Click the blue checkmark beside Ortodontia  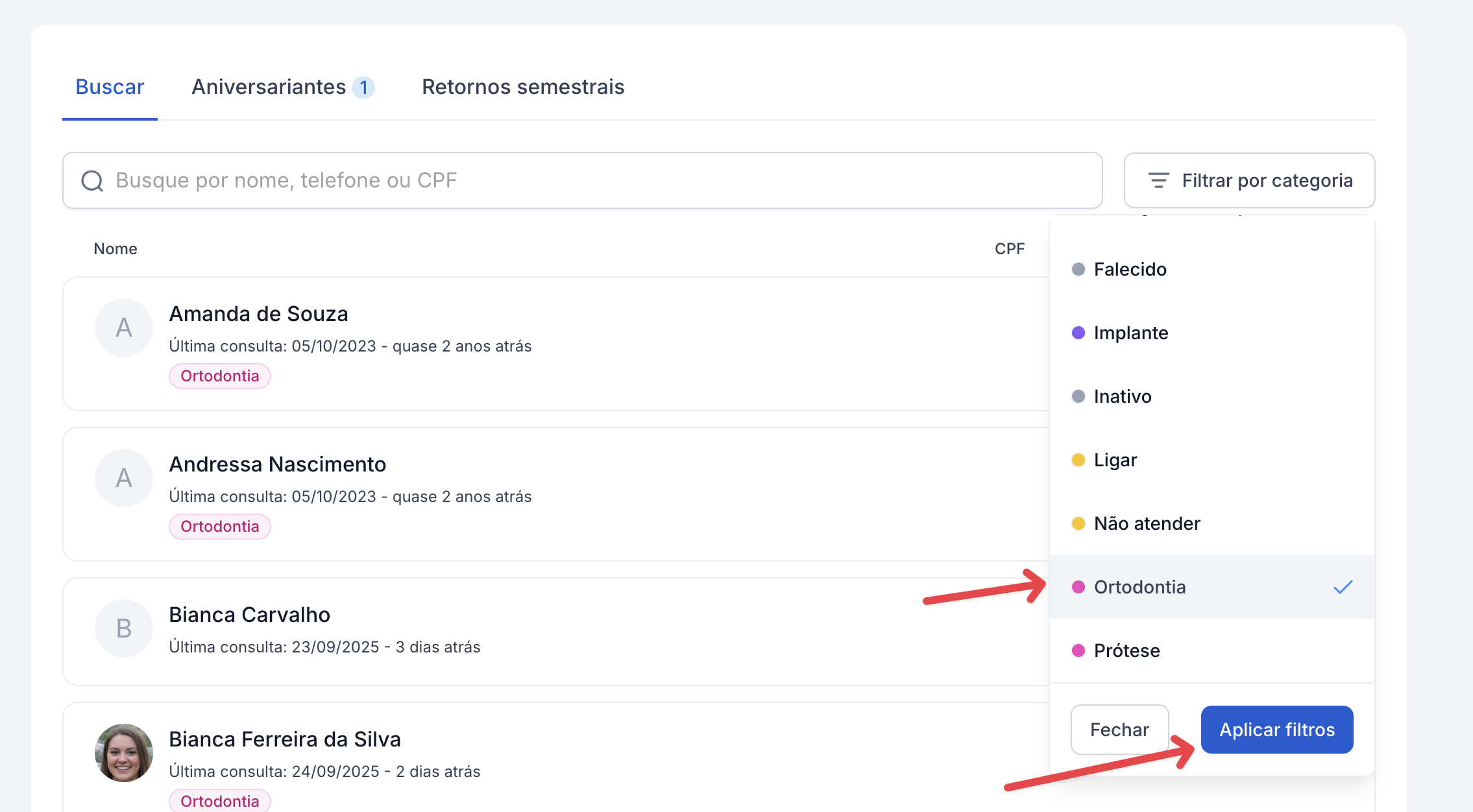coord(1343,587)
